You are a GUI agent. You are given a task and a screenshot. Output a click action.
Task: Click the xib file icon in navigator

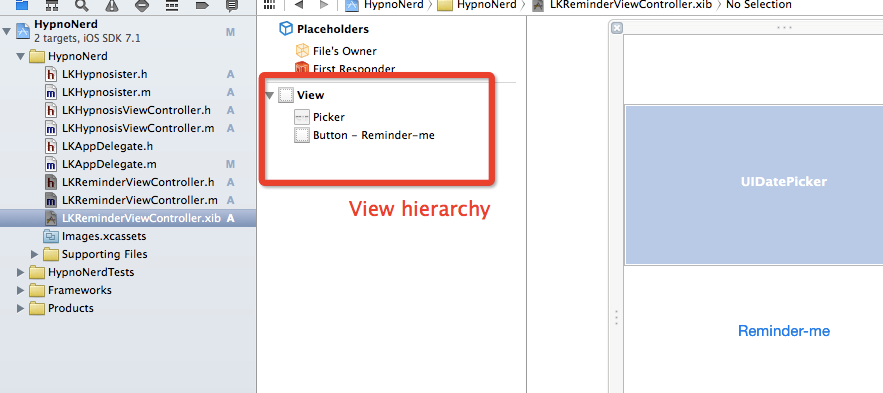51,218
